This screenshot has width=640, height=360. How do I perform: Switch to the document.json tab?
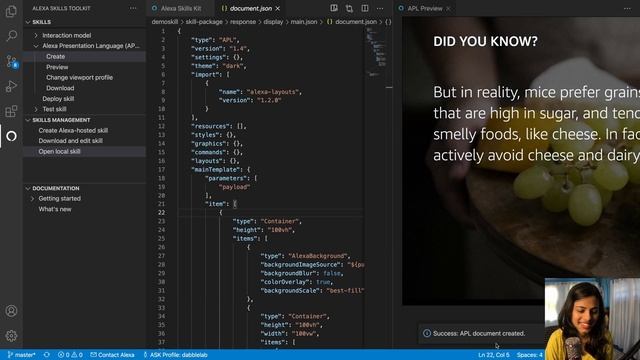coord(250,8)
